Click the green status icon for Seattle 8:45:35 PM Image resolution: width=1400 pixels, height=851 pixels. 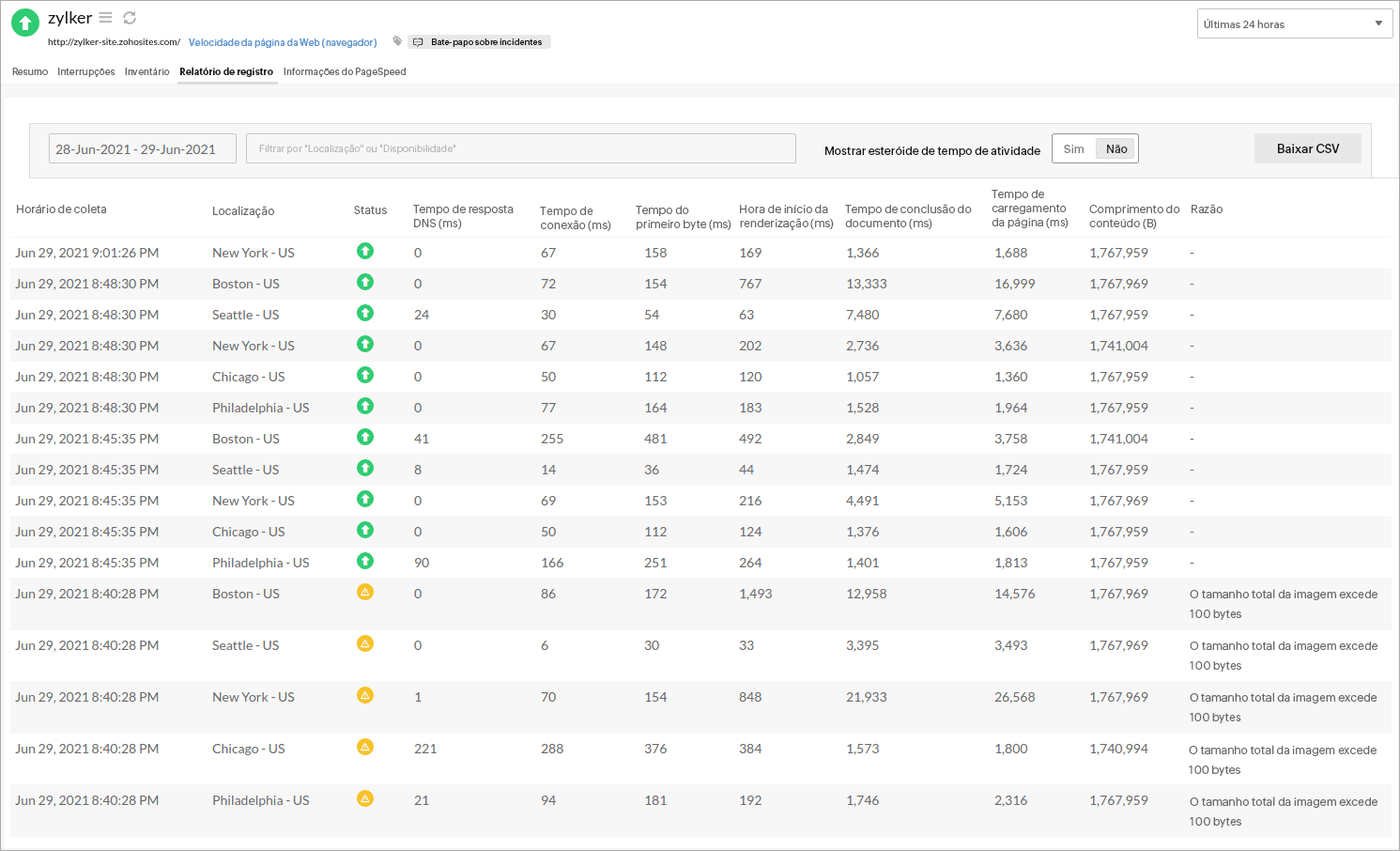tap(365, 468)
